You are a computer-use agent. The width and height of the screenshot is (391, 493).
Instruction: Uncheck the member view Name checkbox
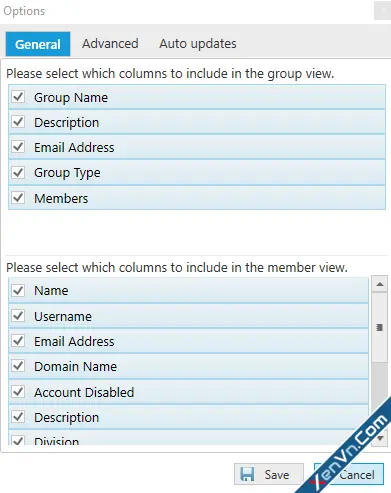(18, 290)
